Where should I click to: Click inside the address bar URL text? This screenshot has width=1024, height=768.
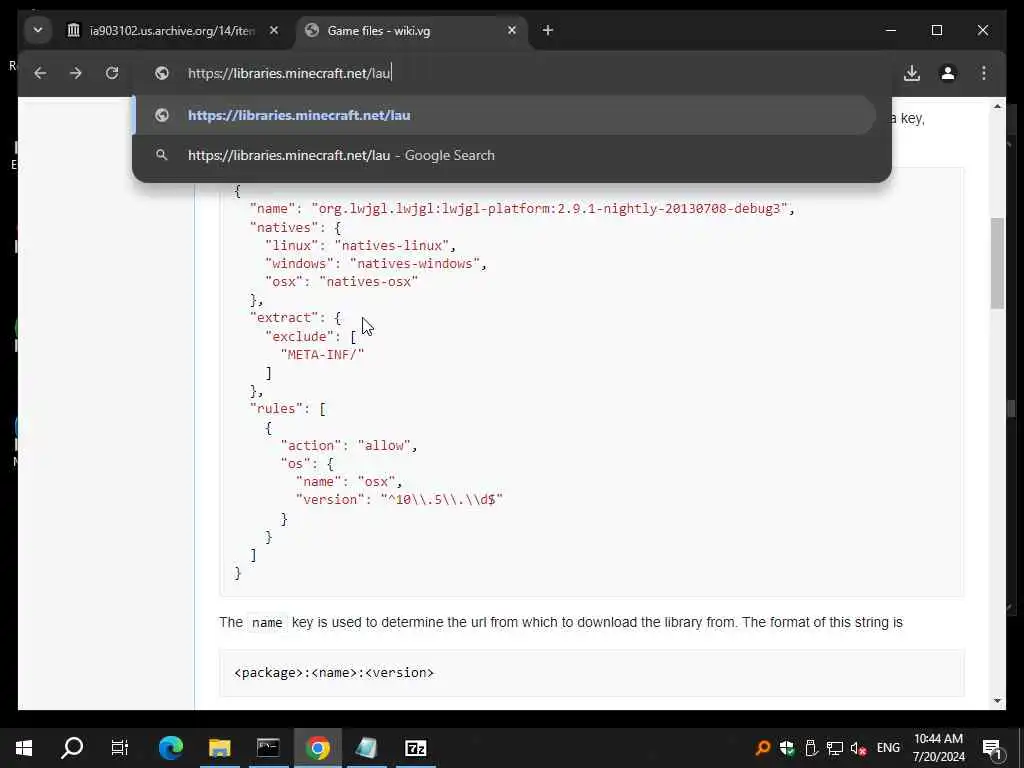pos(289,73)
